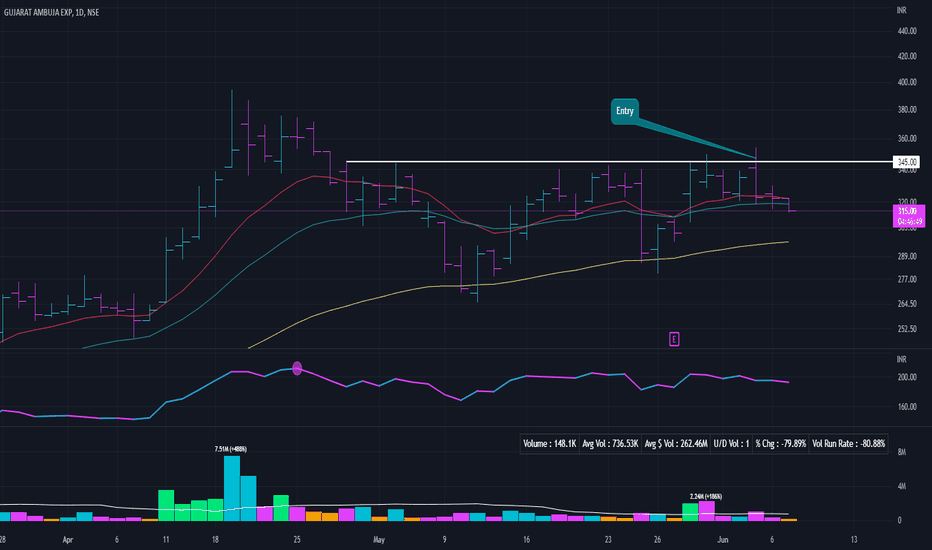
Task: Click the INR currency label on the price axis
Action: (901, 10)
